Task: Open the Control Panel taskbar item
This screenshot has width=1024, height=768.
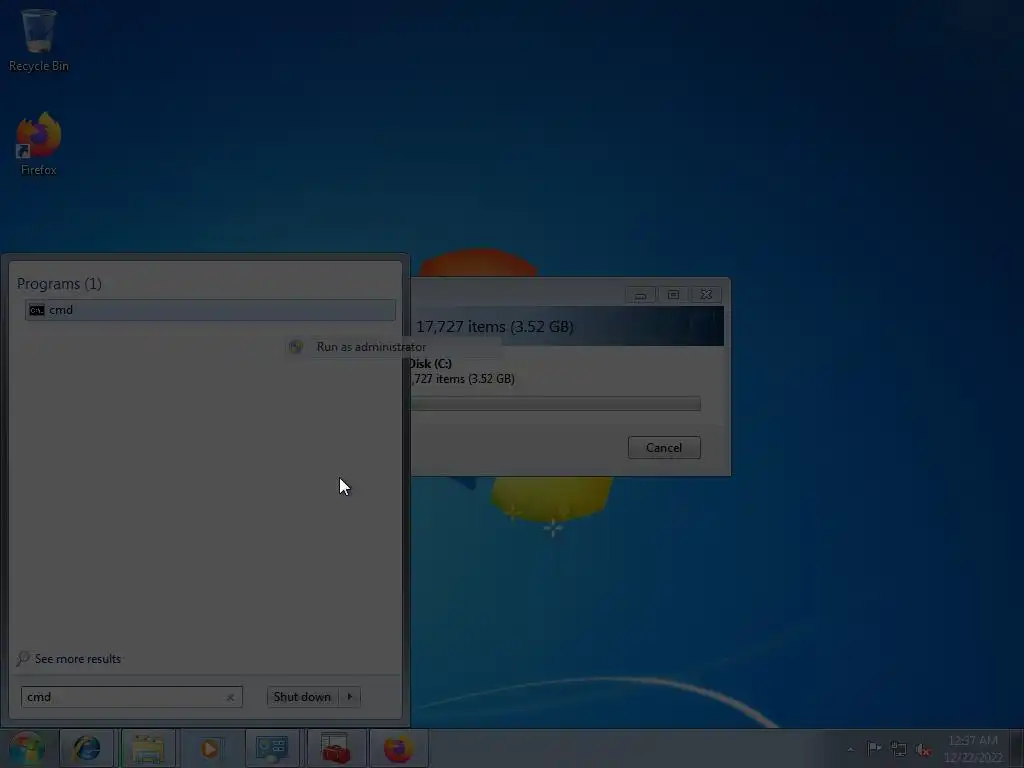Action: pos(272,748)
